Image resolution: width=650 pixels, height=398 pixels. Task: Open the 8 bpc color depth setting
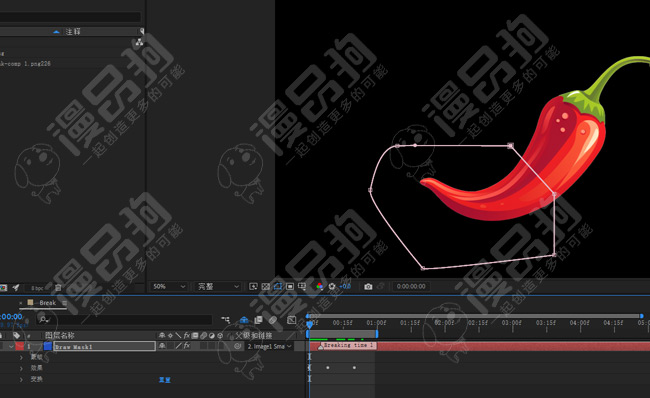[x=37, y=288]
